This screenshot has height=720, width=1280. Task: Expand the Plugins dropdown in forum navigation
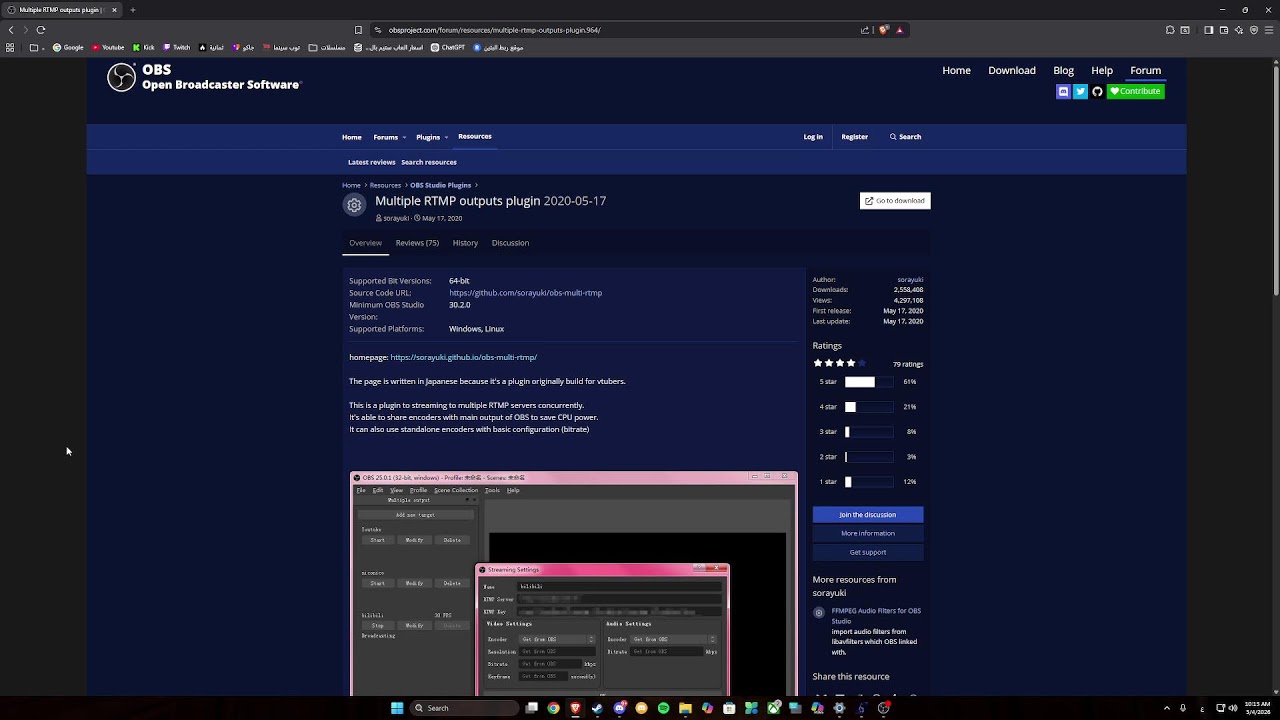(x=446, y=137)
